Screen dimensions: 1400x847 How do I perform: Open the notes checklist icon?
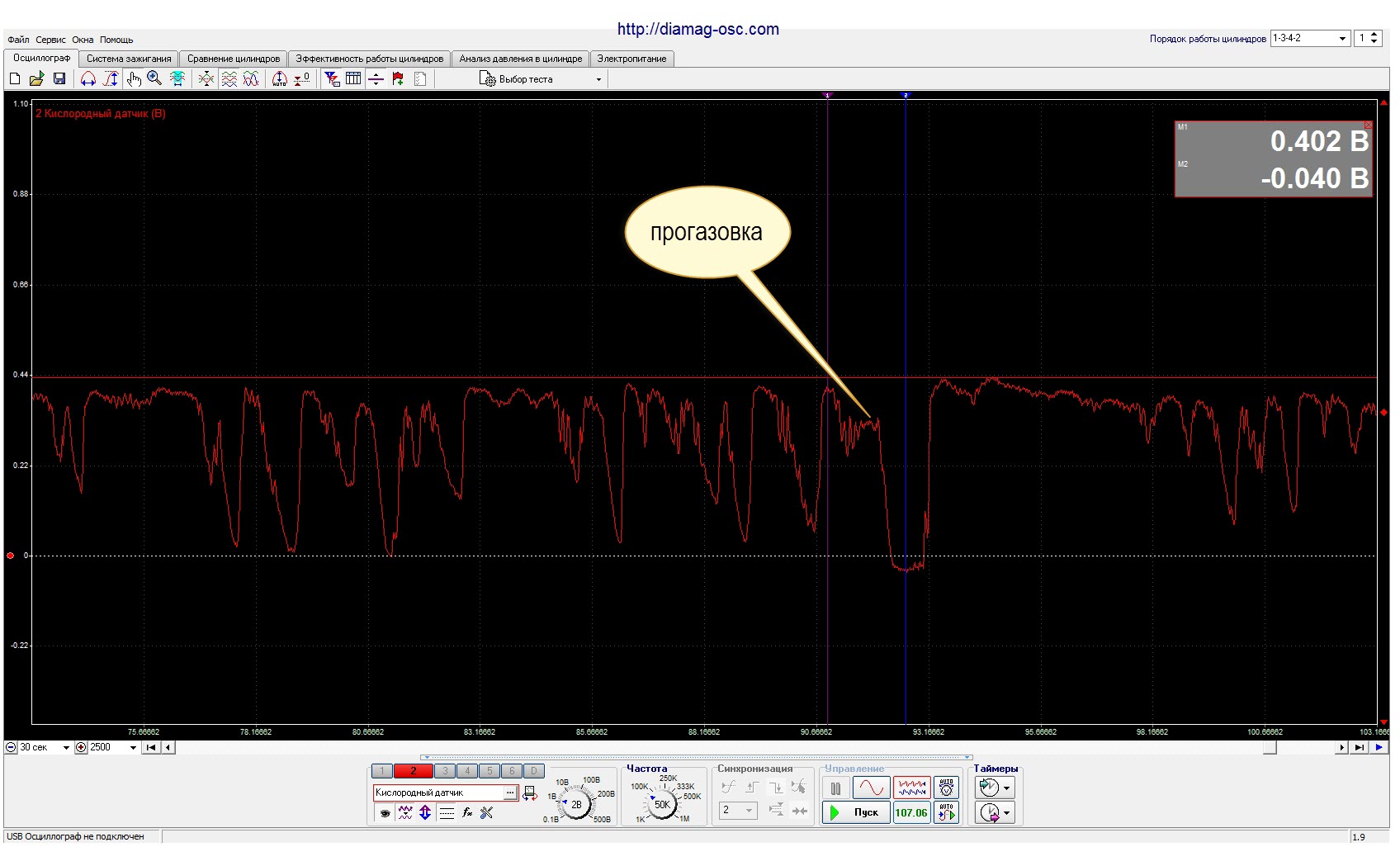click(x=420, y=78)
